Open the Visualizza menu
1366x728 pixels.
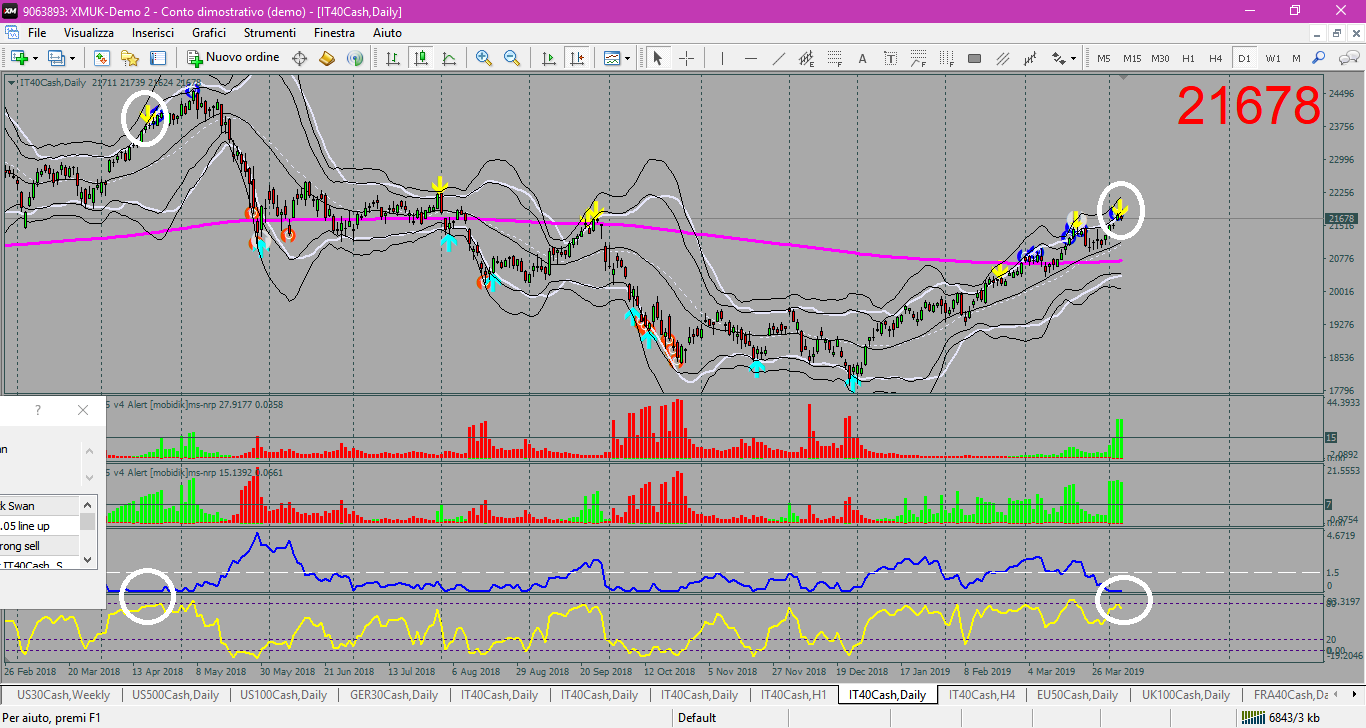point(89,33)
